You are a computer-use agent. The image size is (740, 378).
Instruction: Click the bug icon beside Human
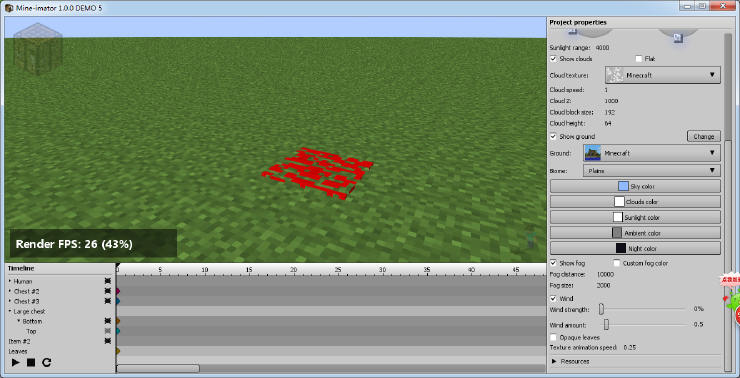tap(108, 281)
